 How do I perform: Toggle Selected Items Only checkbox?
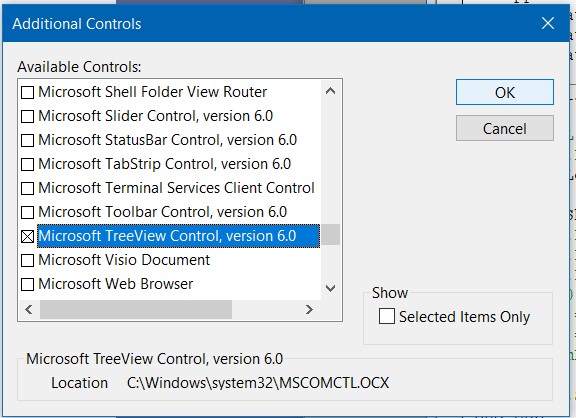(x=387, y=316)
